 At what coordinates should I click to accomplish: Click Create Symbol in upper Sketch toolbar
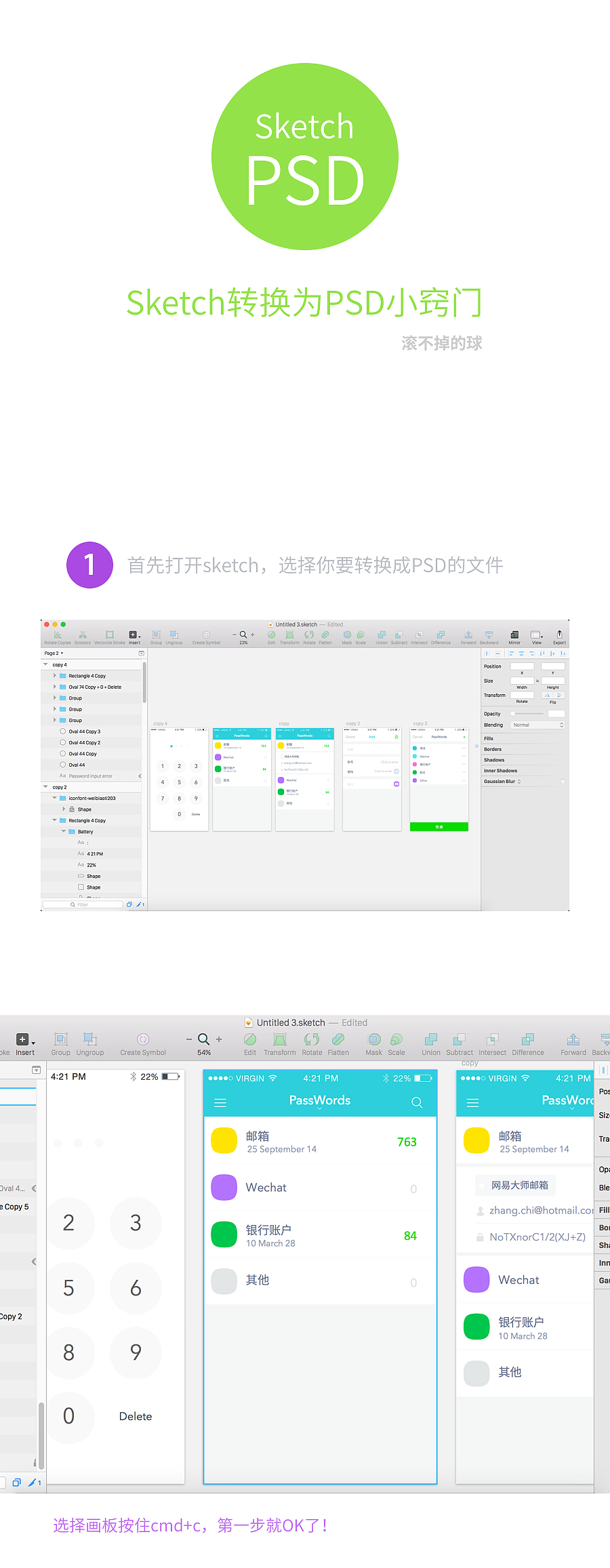point(206,637)
